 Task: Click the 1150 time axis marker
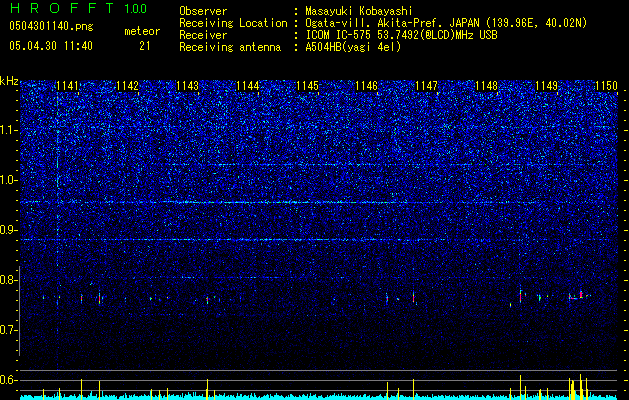[x=607, y=86]
